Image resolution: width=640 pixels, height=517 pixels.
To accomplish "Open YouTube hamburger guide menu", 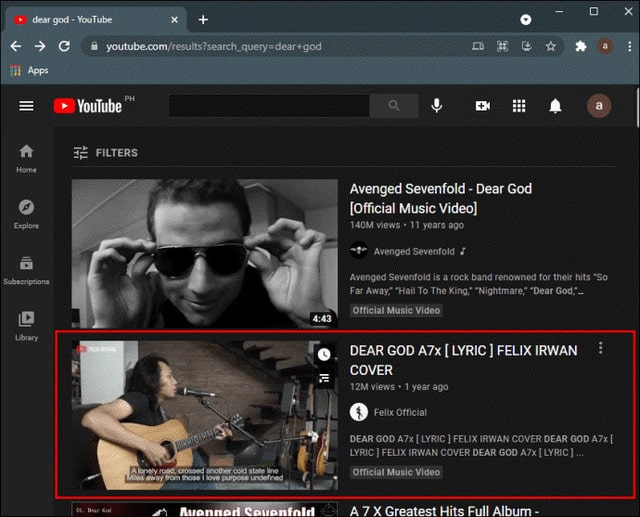I will [27, 106].
